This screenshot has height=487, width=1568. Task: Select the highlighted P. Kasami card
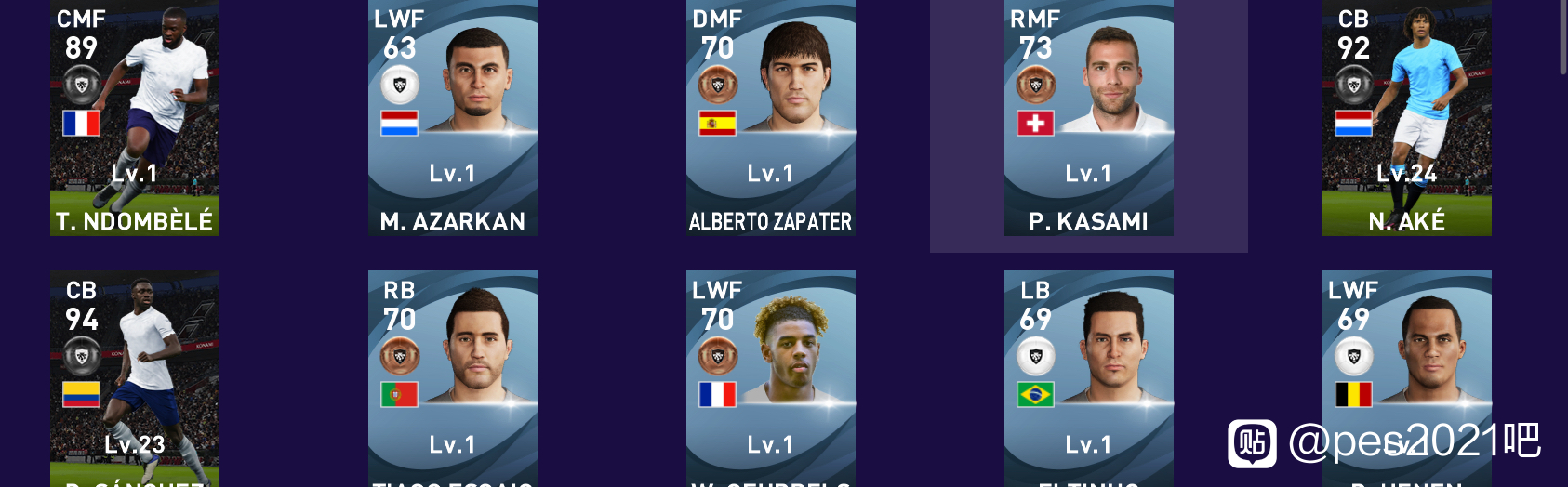click(1089, 118)
